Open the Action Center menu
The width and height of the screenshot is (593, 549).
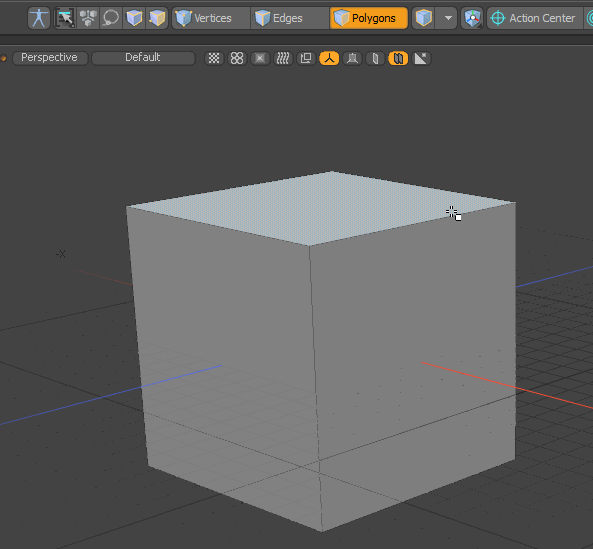[535, 18]
